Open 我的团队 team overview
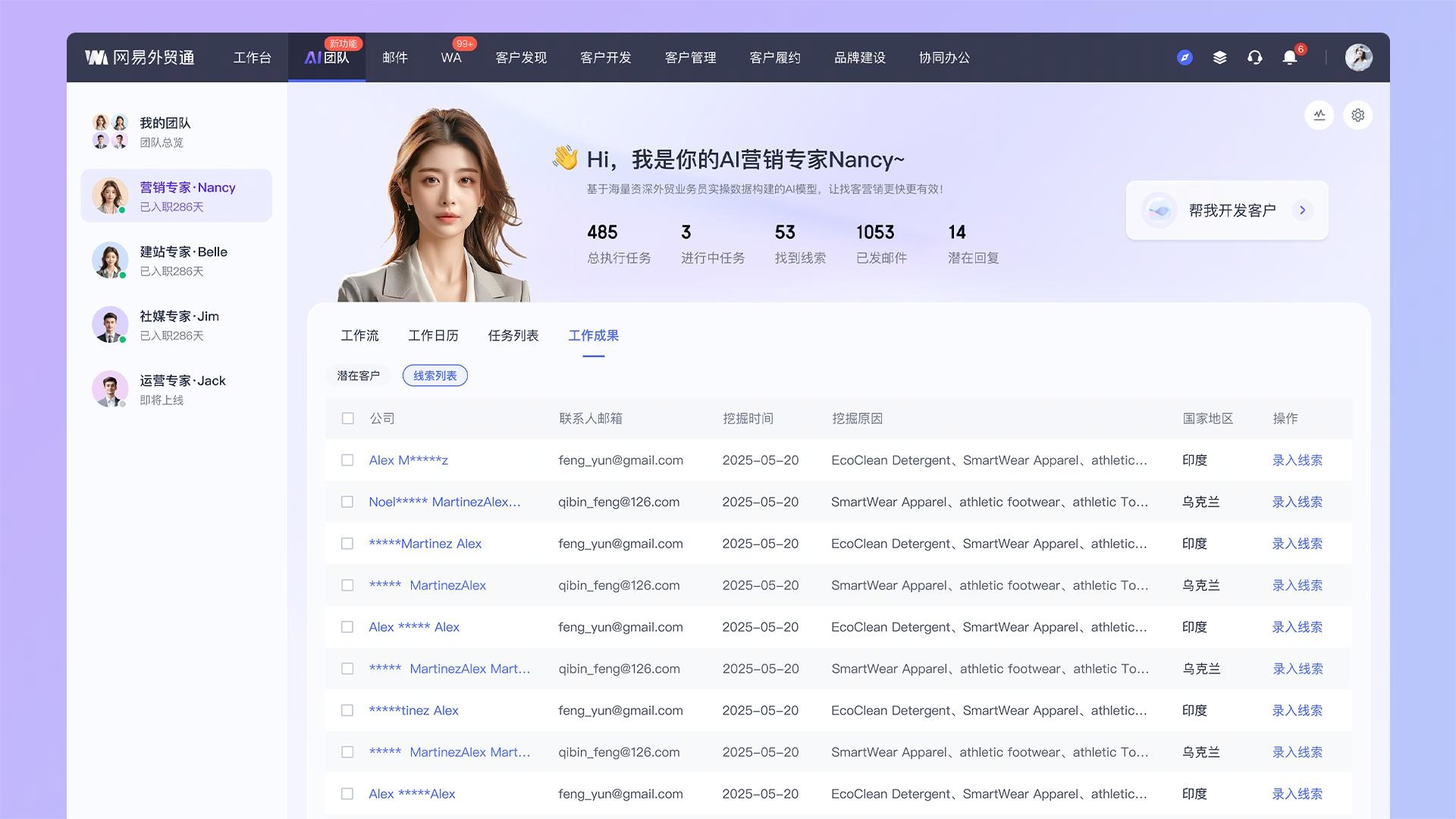Viewport: 1456px width, 819px height. click(x=165, y=131)
